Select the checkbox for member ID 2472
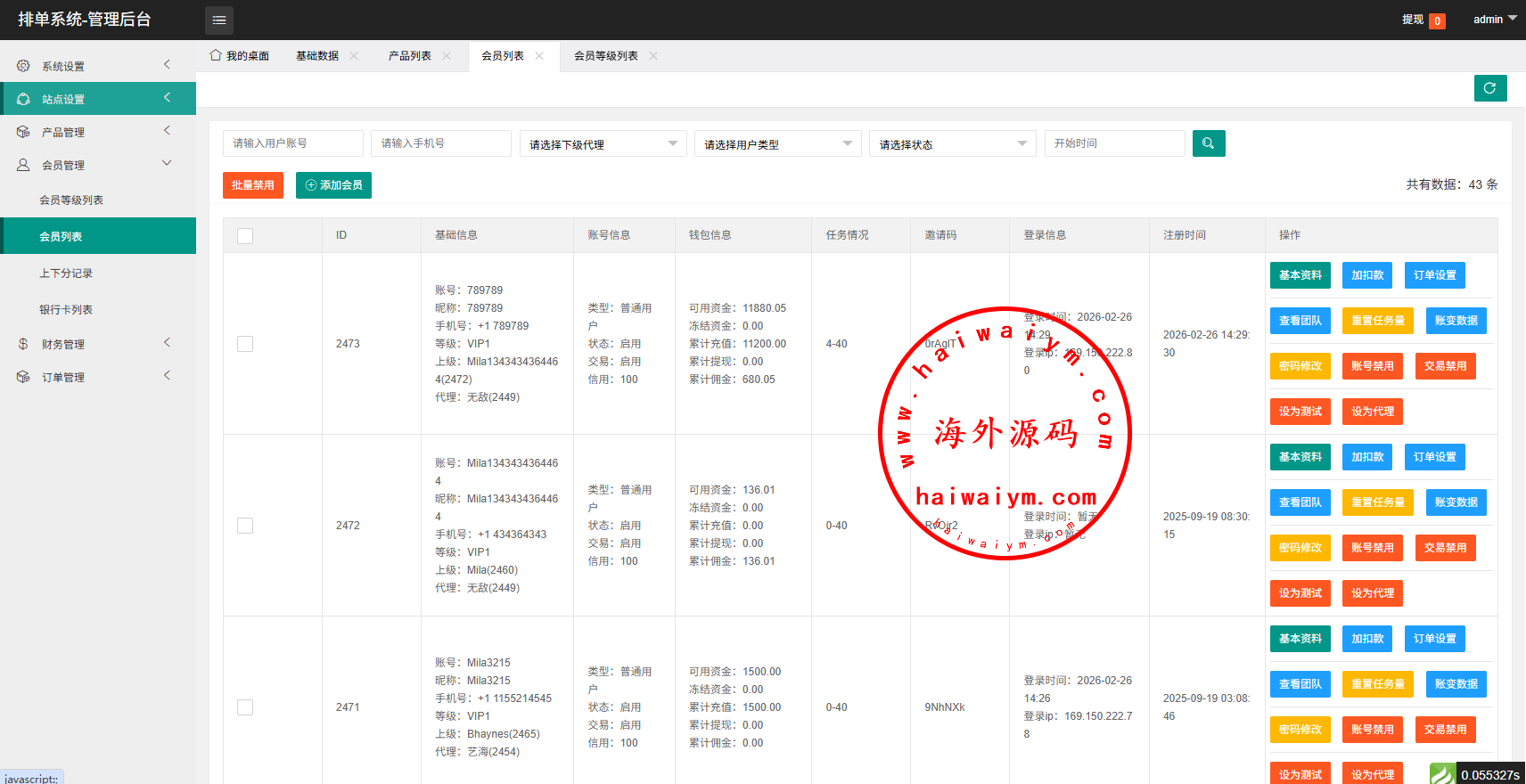The image size is (1526, 784). [x=245, y=526]
